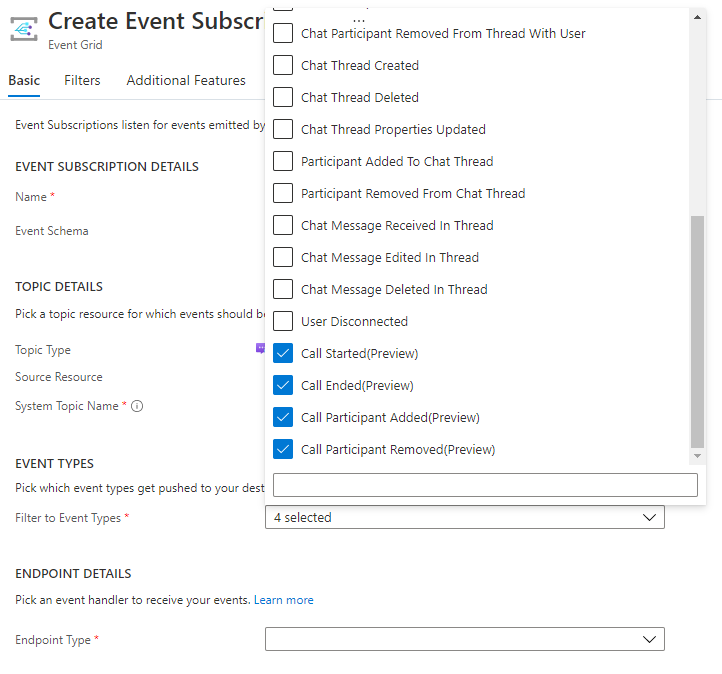
Task: Click the "Event Schema" label
Action: point(52,231)
